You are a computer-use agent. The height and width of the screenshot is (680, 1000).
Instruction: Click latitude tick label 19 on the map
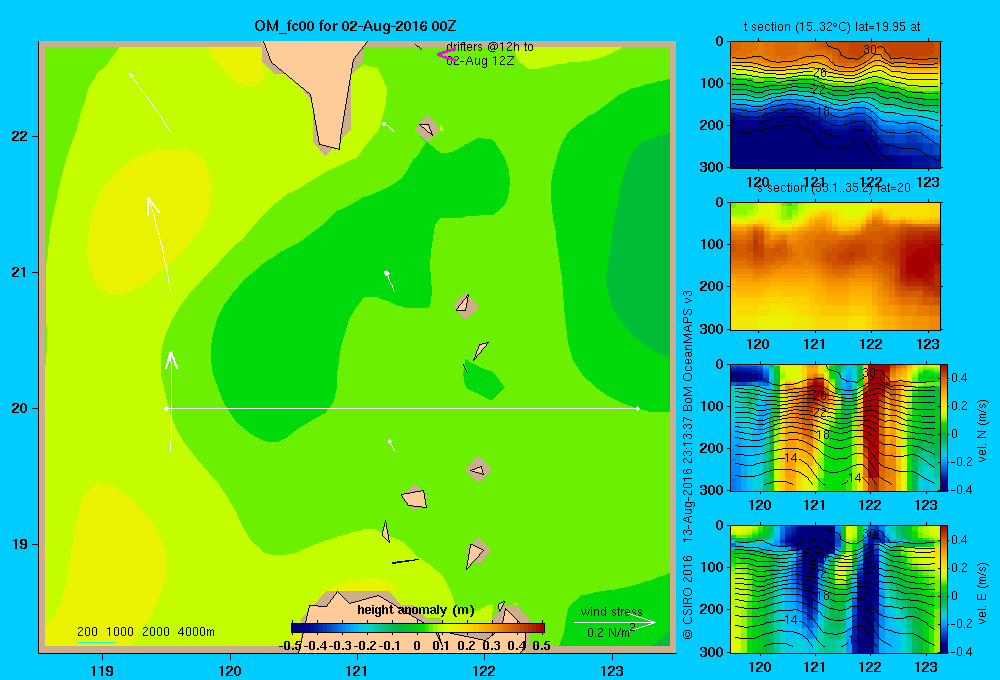point(20,544)
